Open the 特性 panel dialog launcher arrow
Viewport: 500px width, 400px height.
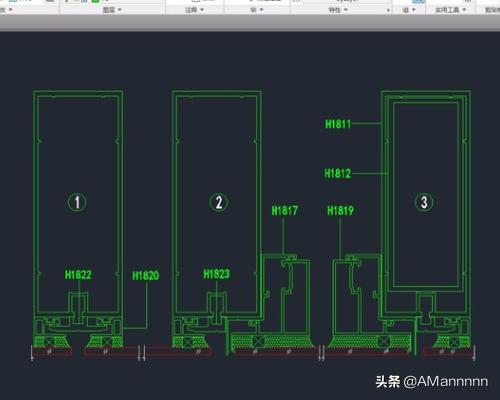[388, 11]
